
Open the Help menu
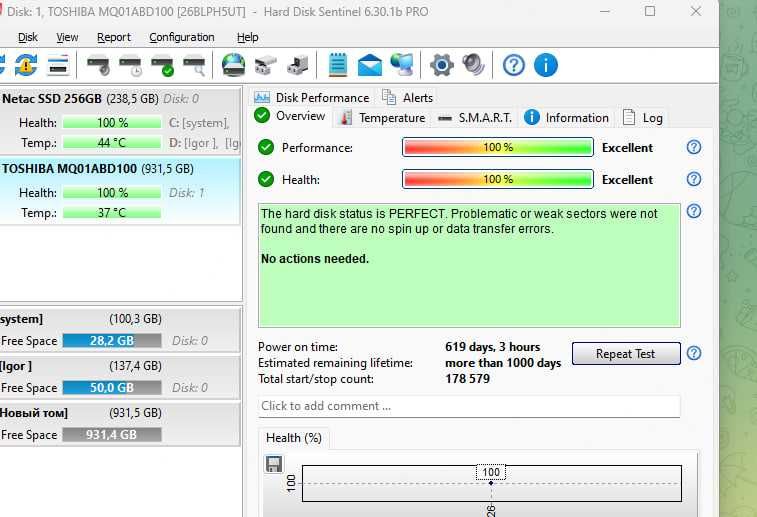[x=248, y=37]
